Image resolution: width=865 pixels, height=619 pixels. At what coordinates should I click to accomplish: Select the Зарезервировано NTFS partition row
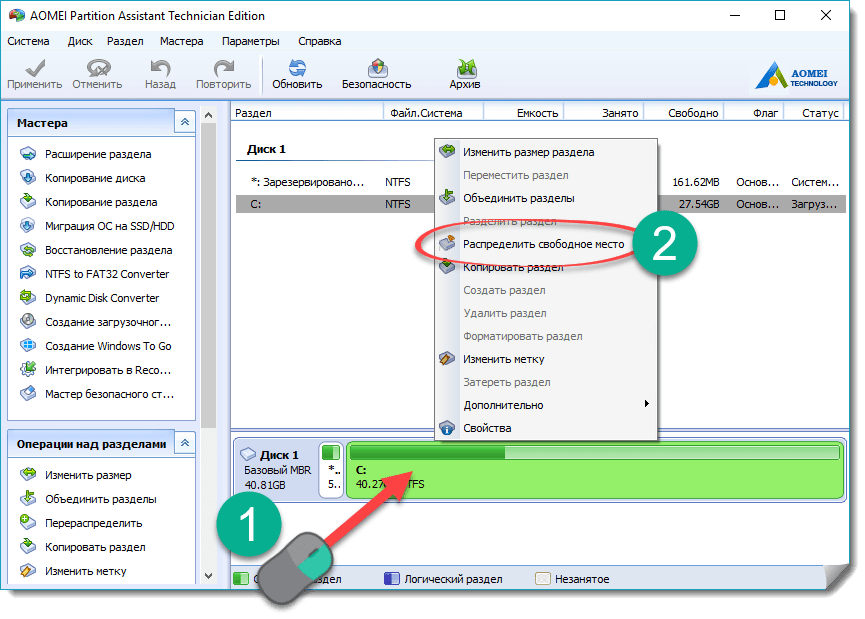click(541, 182)
